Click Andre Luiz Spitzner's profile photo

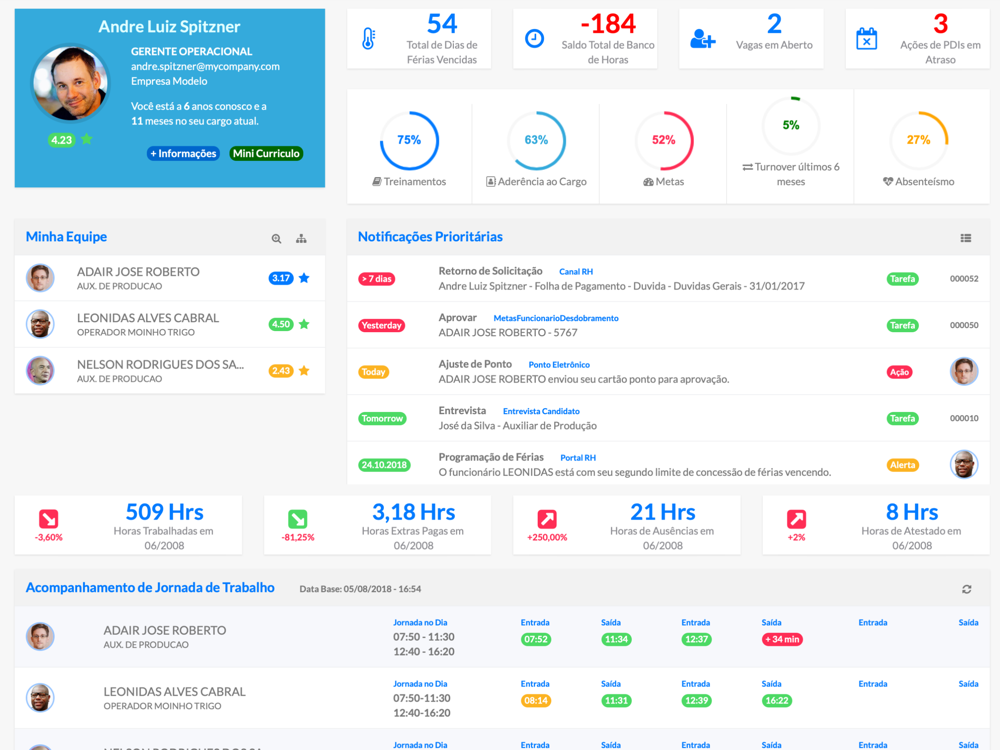pos(70,82)
